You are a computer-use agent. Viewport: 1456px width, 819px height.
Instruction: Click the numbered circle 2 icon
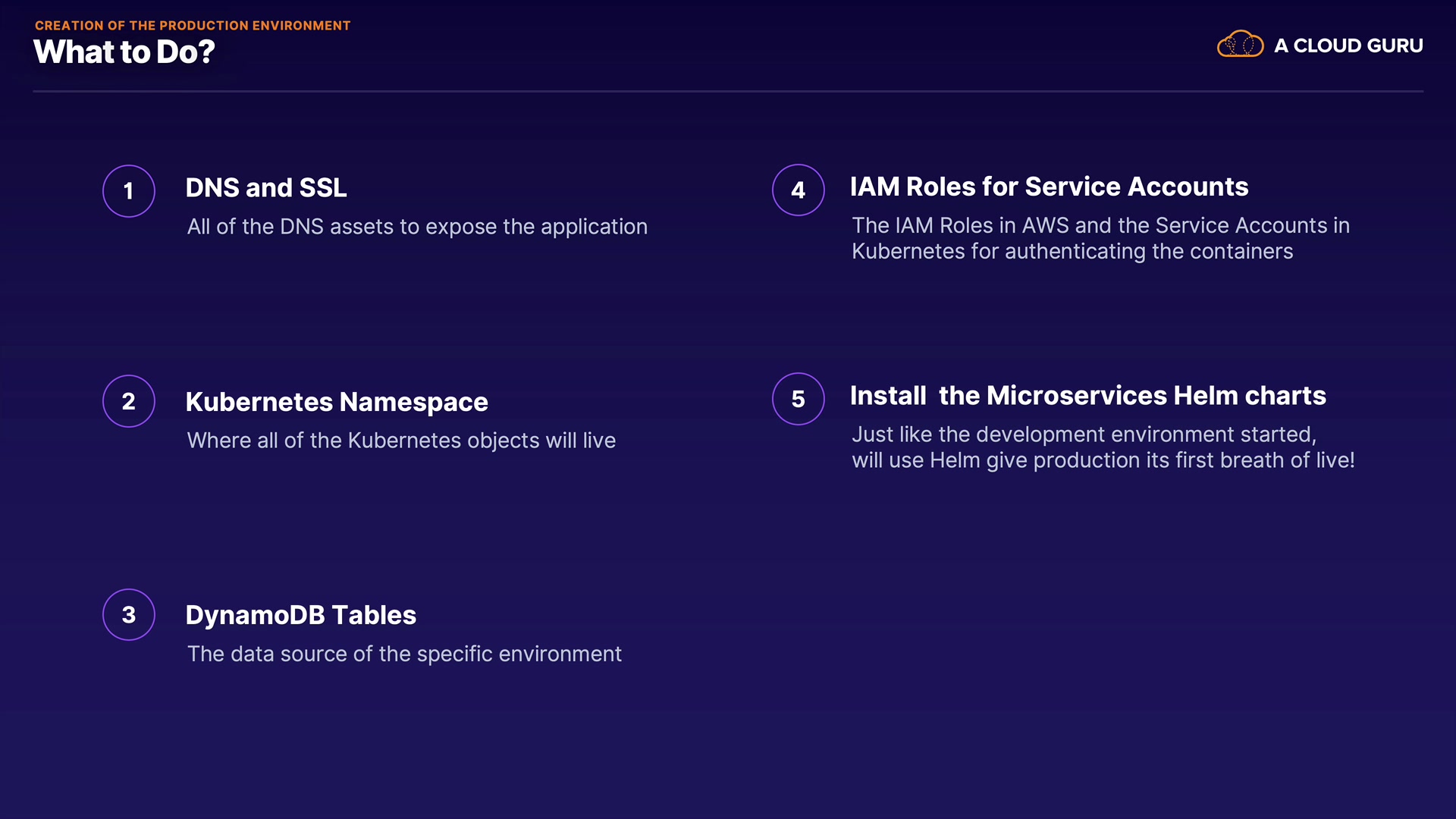129,401
